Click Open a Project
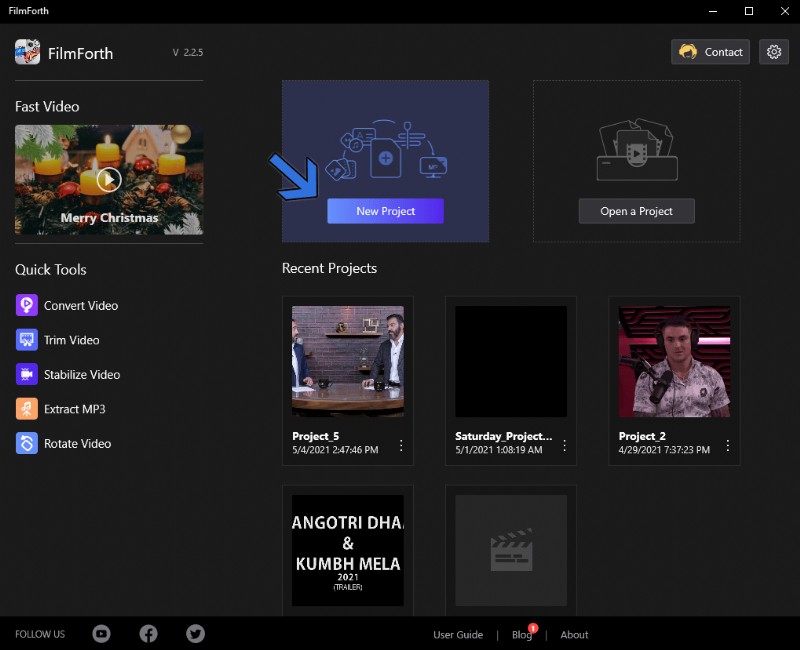 (636, 211)
